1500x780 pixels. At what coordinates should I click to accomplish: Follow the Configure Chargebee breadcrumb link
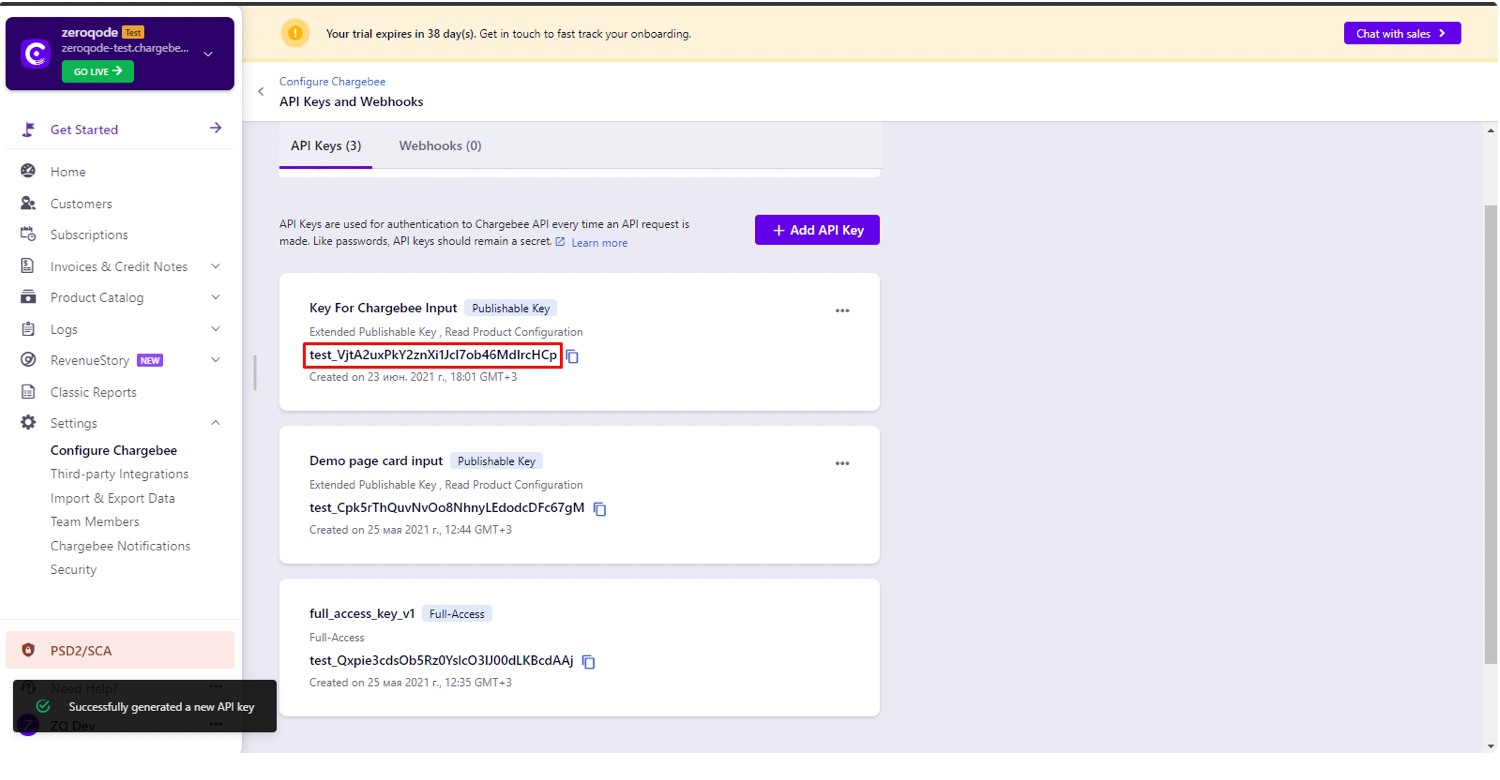tap(332, 82)
